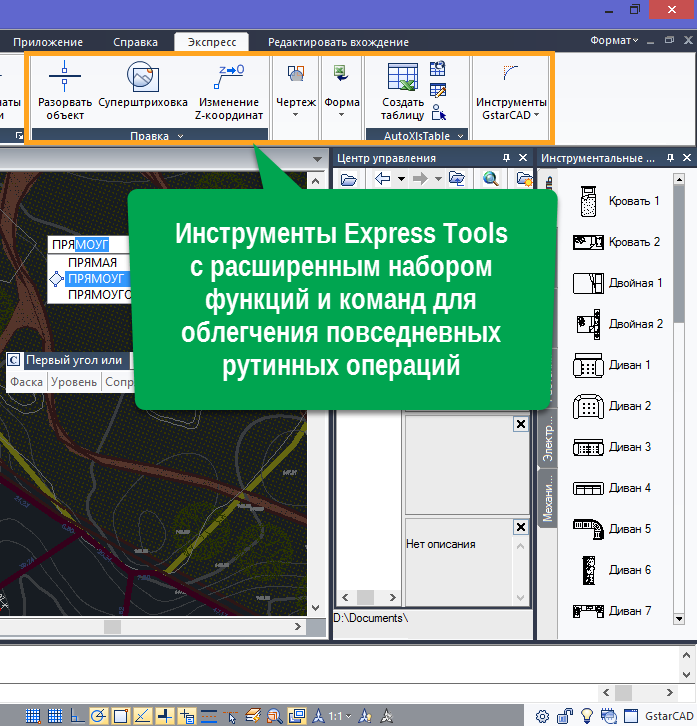Click the drawing area horizontal scrollbar thumb
Viewport: 699px width, 726px height.
tap(112, 627)
